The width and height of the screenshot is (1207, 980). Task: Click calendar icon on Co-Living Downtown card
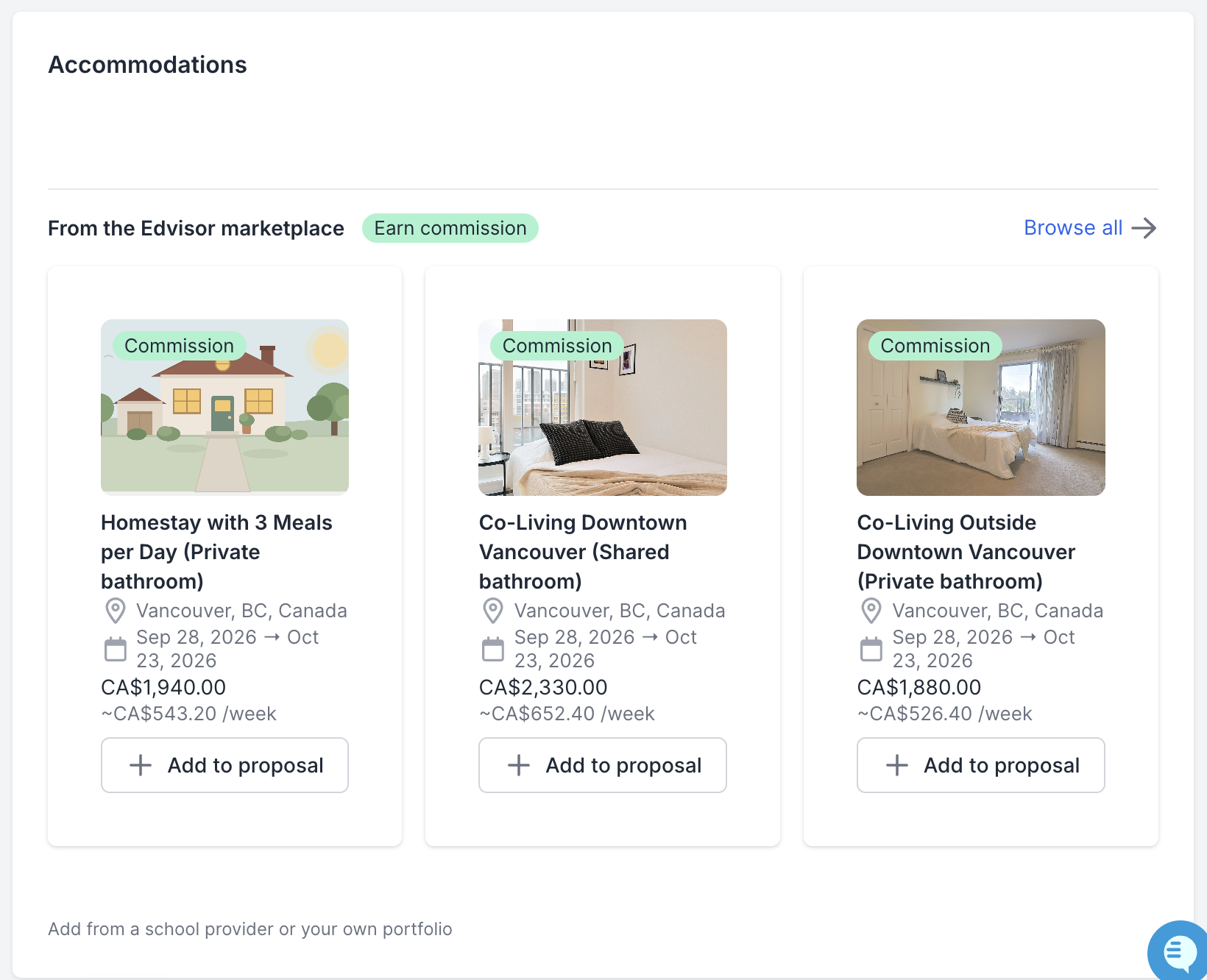(493, 649)
